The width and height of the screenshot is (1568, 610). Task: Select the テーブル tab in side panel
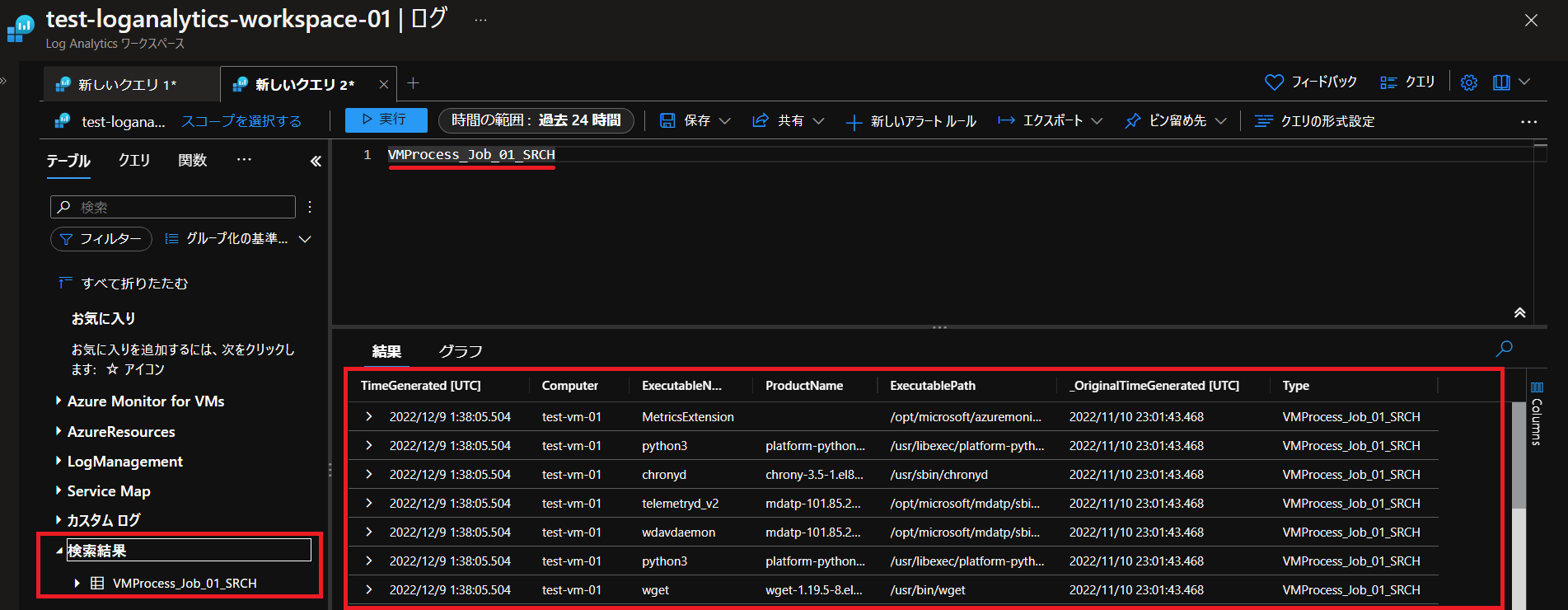coord(68,161)
